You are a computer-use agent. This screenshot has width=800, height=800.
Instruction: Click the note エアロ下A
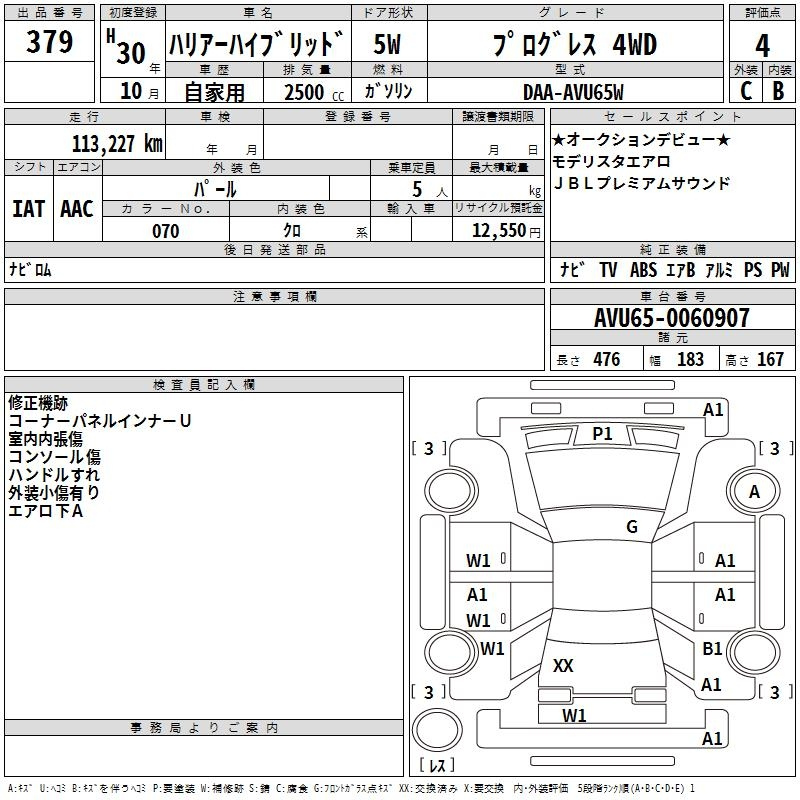tap(45, 511)
